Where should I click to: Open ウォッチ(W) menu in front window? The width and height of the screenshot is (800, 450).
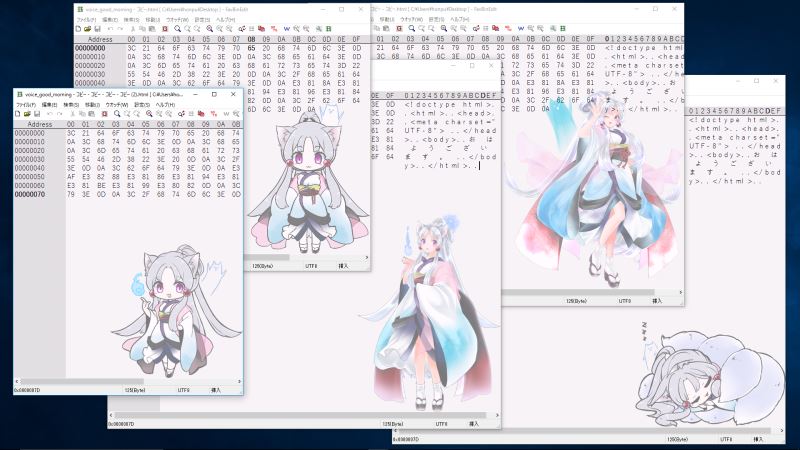pos(117,105)
